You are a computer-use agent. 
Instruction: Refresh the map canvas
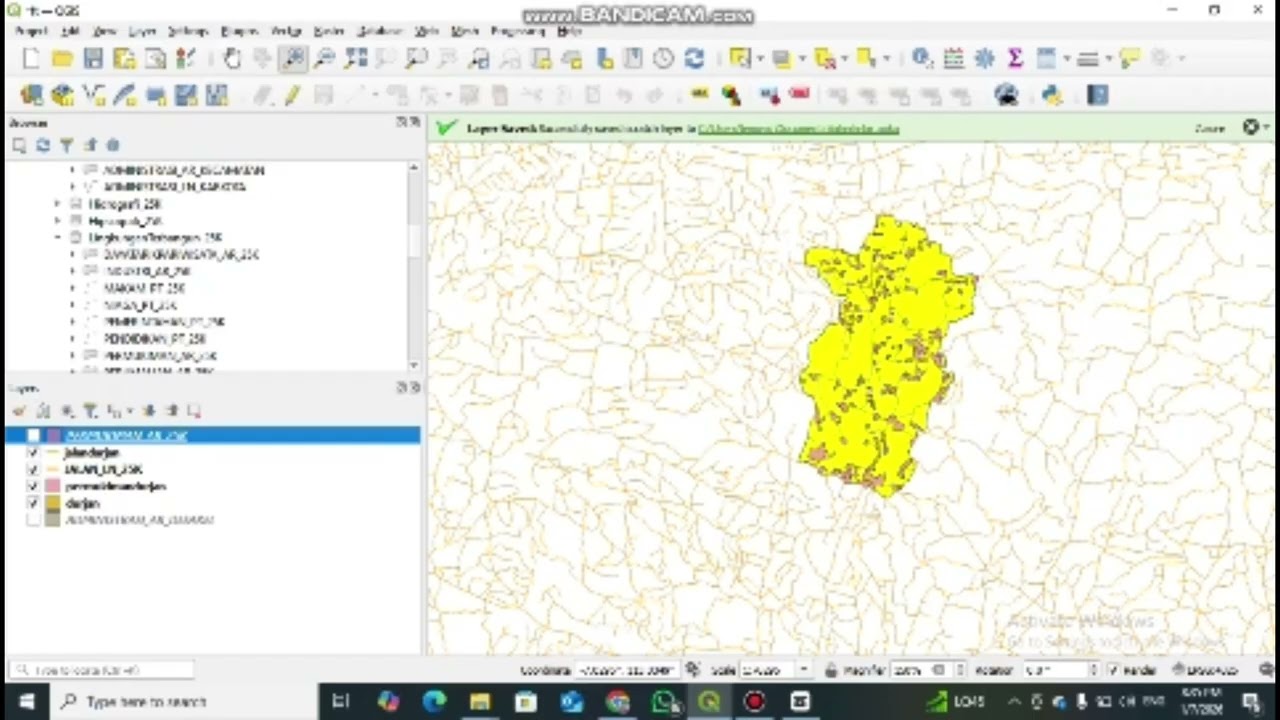[x=694, y=59]
